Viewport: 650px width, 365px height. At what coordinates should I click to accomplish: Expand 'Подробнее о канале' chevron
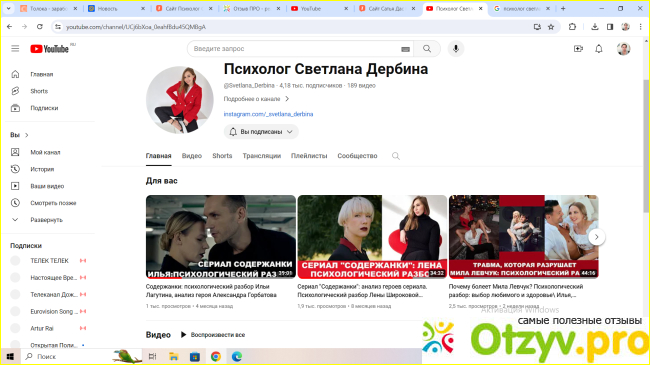click(x=287, y=99)
